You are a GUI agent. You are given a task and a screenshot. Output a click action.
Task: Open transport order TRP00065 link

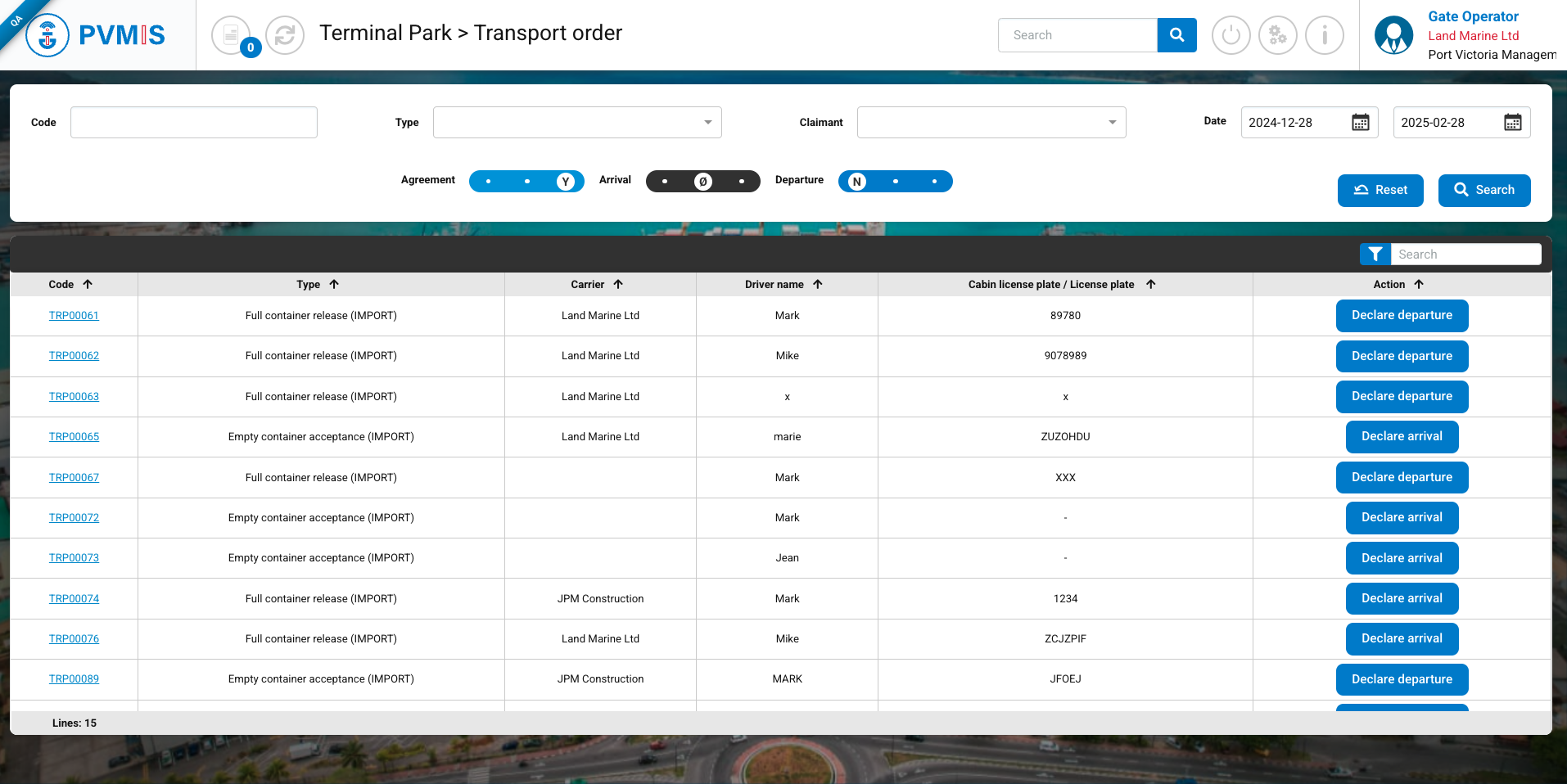74,437
